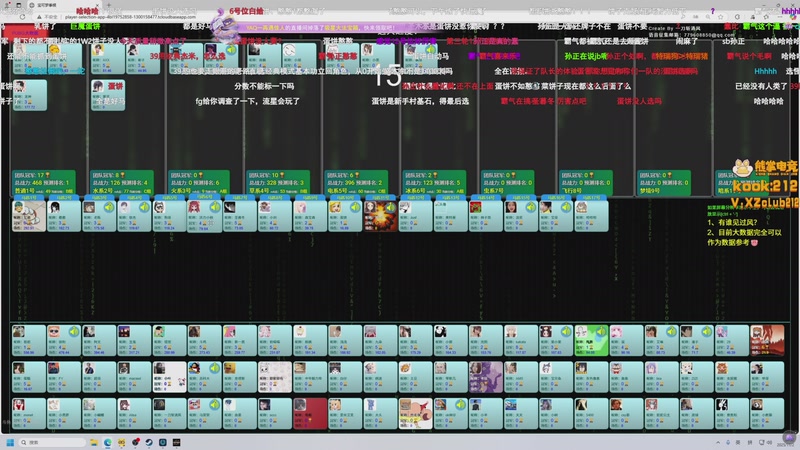Open a new browser tab
The height and width of the screenshot is (450, 800).
108,5
